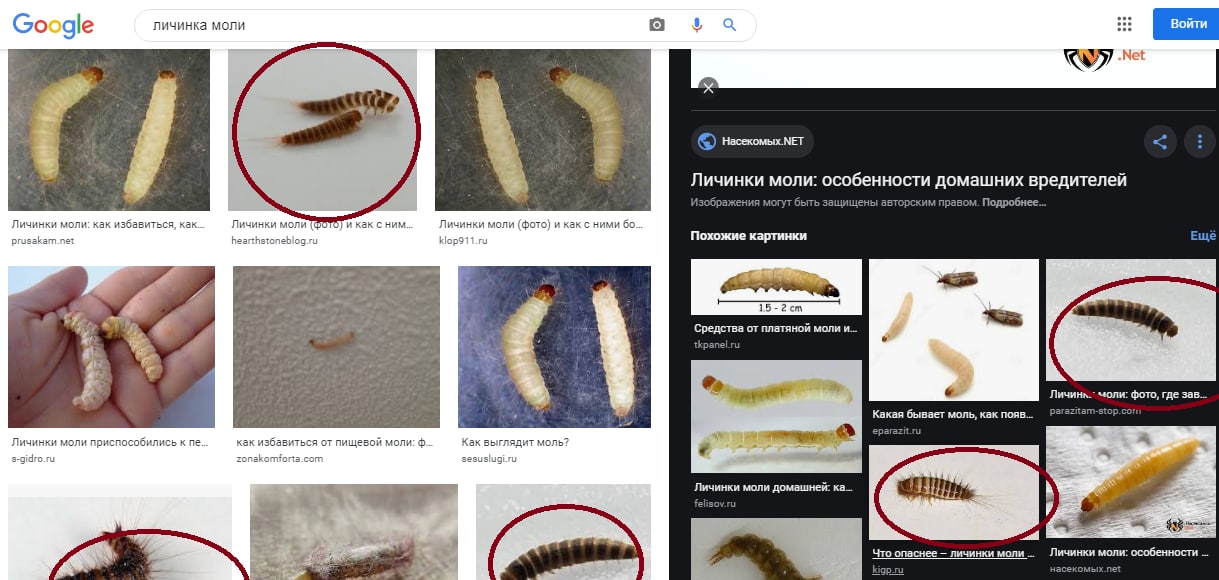The height and width of the screenshot is (580, 1219).
Task: Open similar image of moths and larvae
Action: [x=954, y=330]
